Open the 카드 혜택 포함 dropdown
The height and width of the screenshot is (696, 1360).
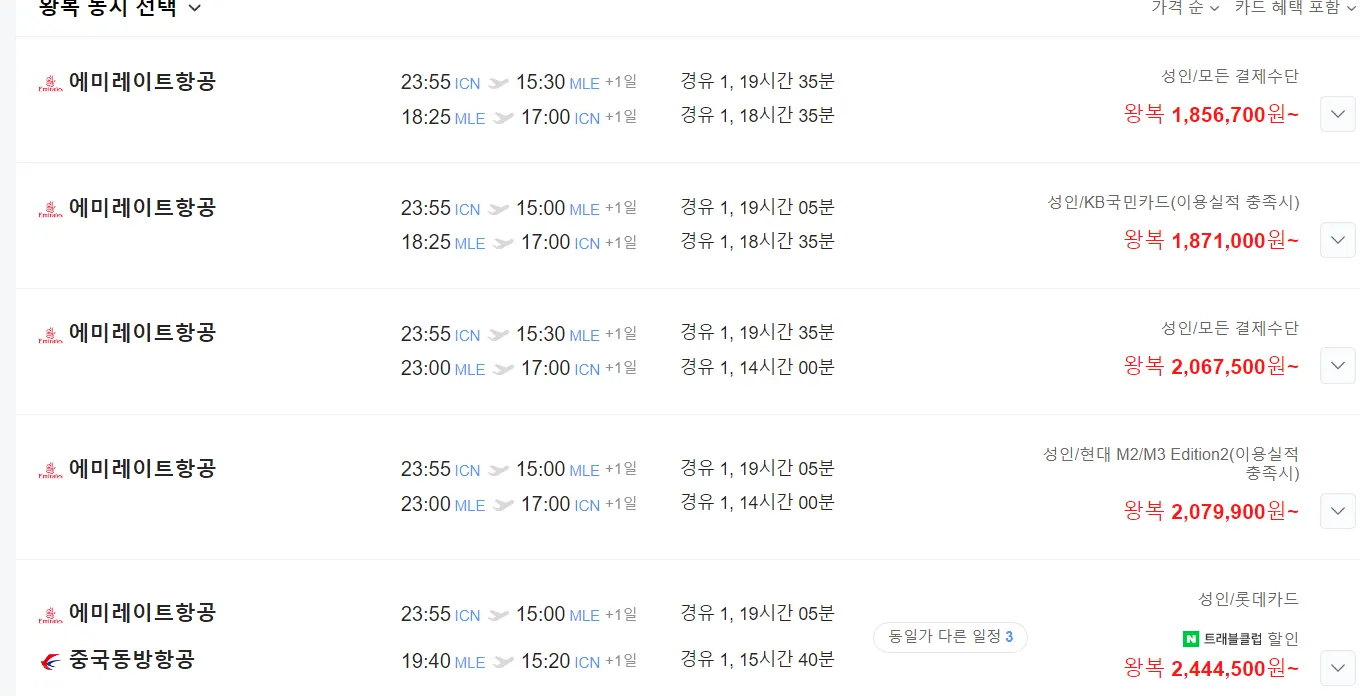click(1295, 7)
